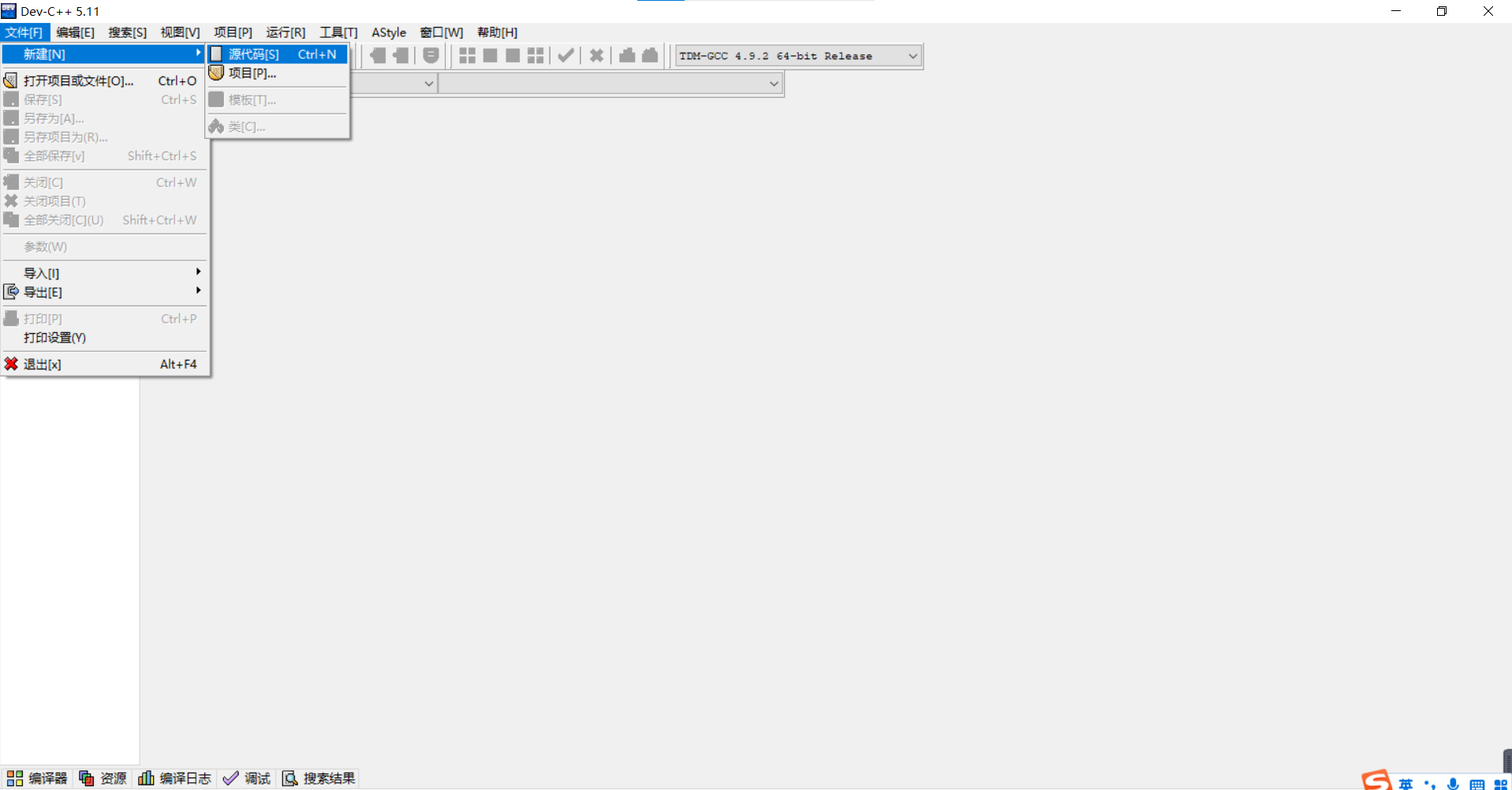Click the Dev-C++ title bar app icon
1512x790 pixels.
[9, 11]
